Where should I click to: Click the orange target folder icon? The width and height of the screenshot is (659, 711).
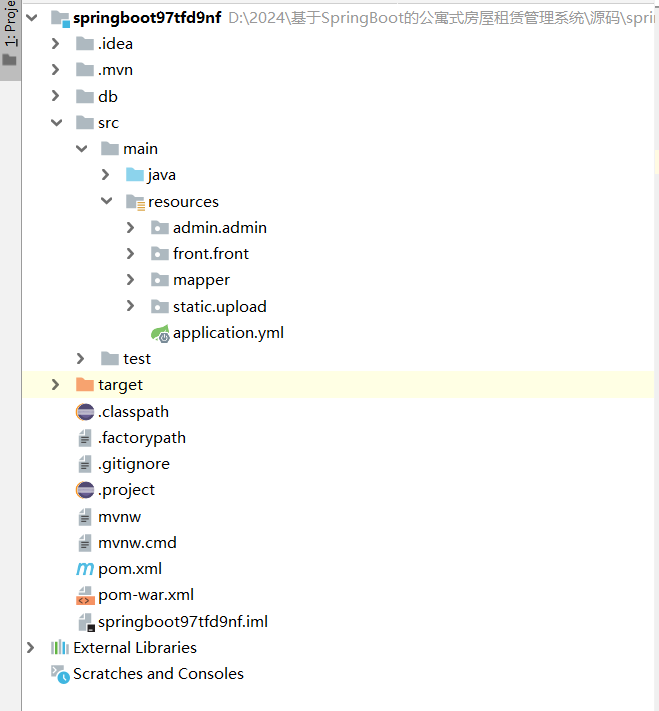tap(85, 385)
